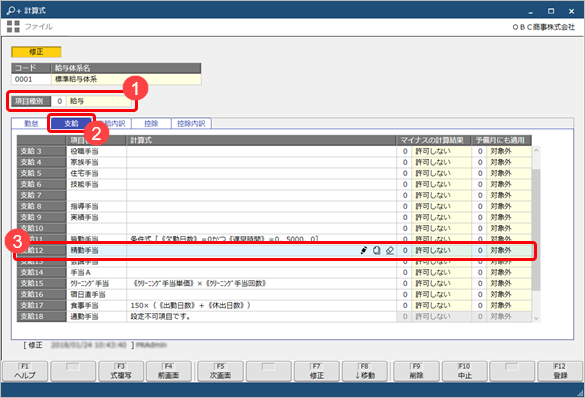Click the table scrollbar down arrow
Image resolution: width=585 pixels, height=398 pixels.
point(536,318)
